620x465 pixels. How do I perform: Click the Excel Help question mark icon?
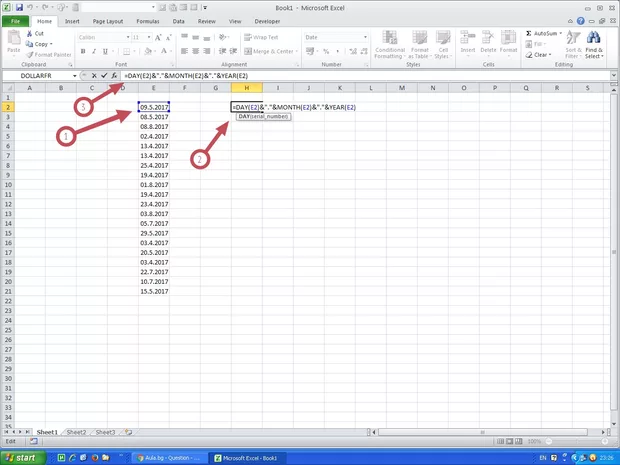click(x=580, y=21)
